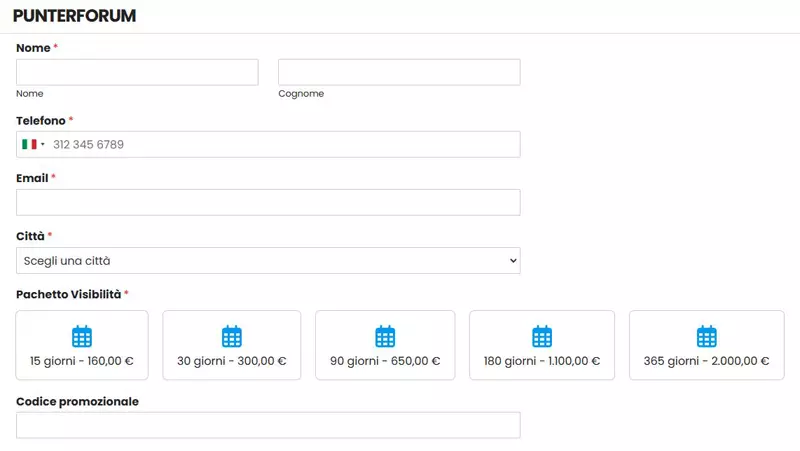Select the 365 giorni - 2.000,00 € package

pos(707,345)
